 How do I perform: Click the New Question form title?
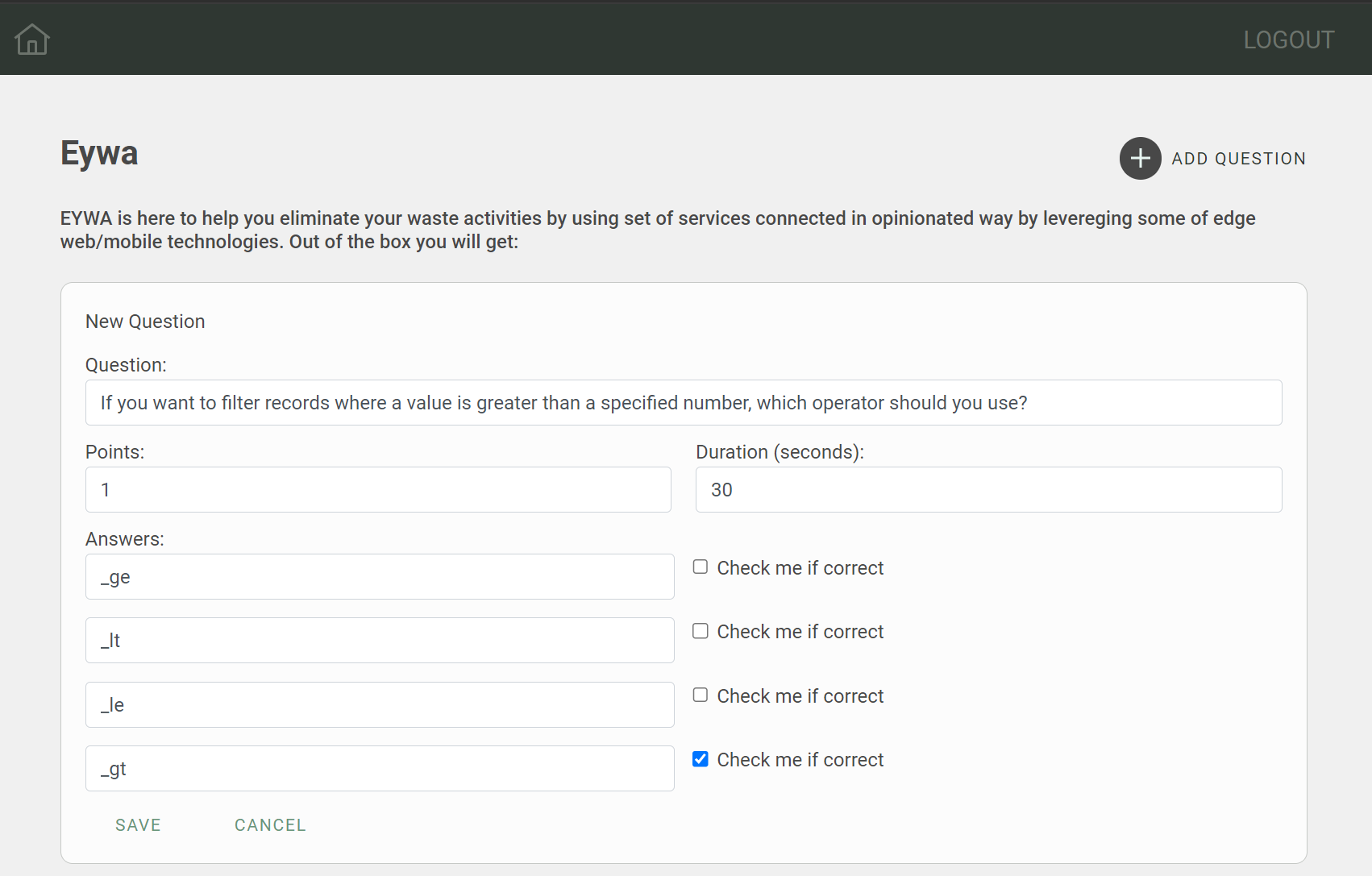coord(145,322)
